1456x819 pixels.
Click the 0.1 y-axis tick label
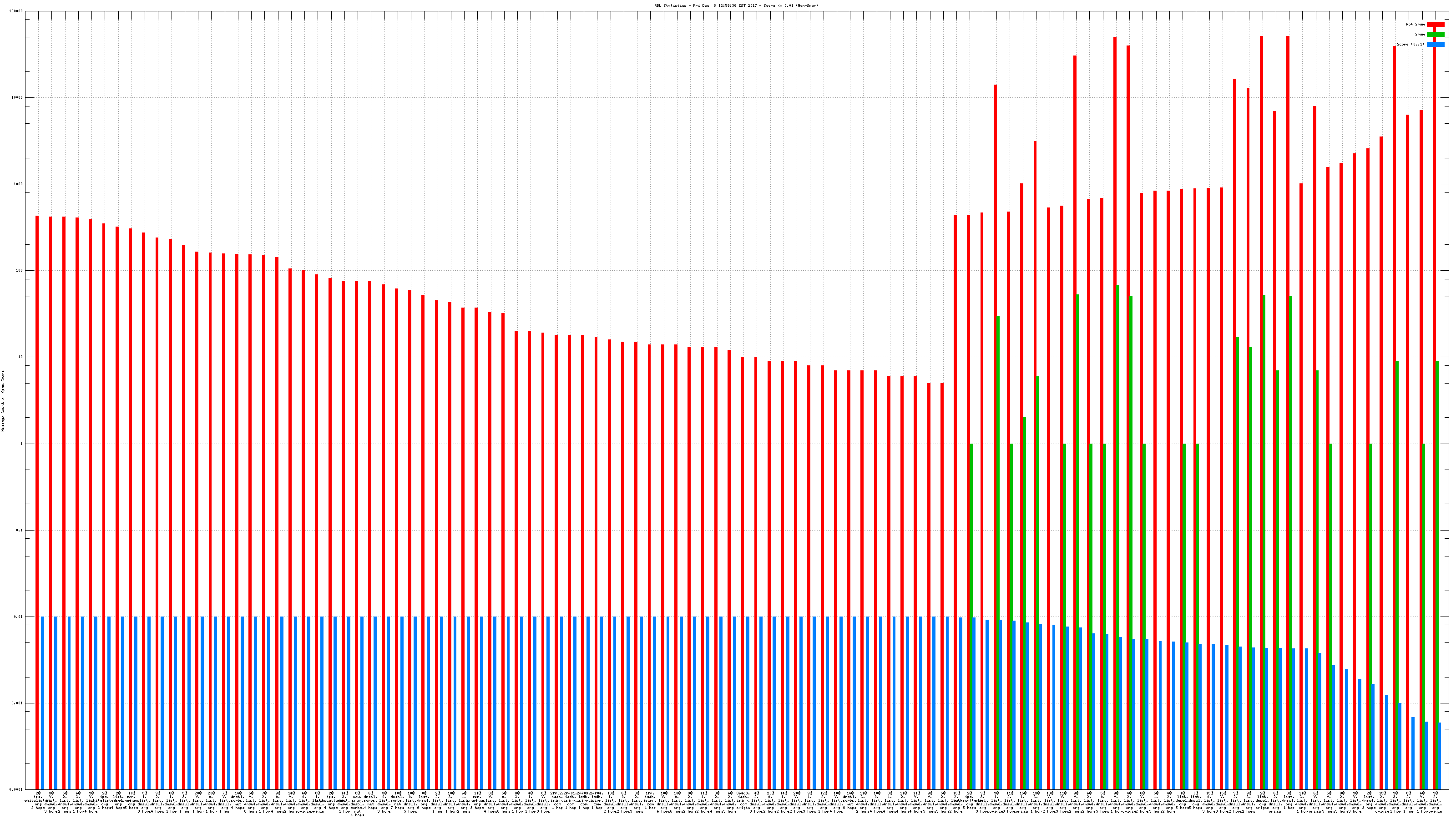[20, 530]
